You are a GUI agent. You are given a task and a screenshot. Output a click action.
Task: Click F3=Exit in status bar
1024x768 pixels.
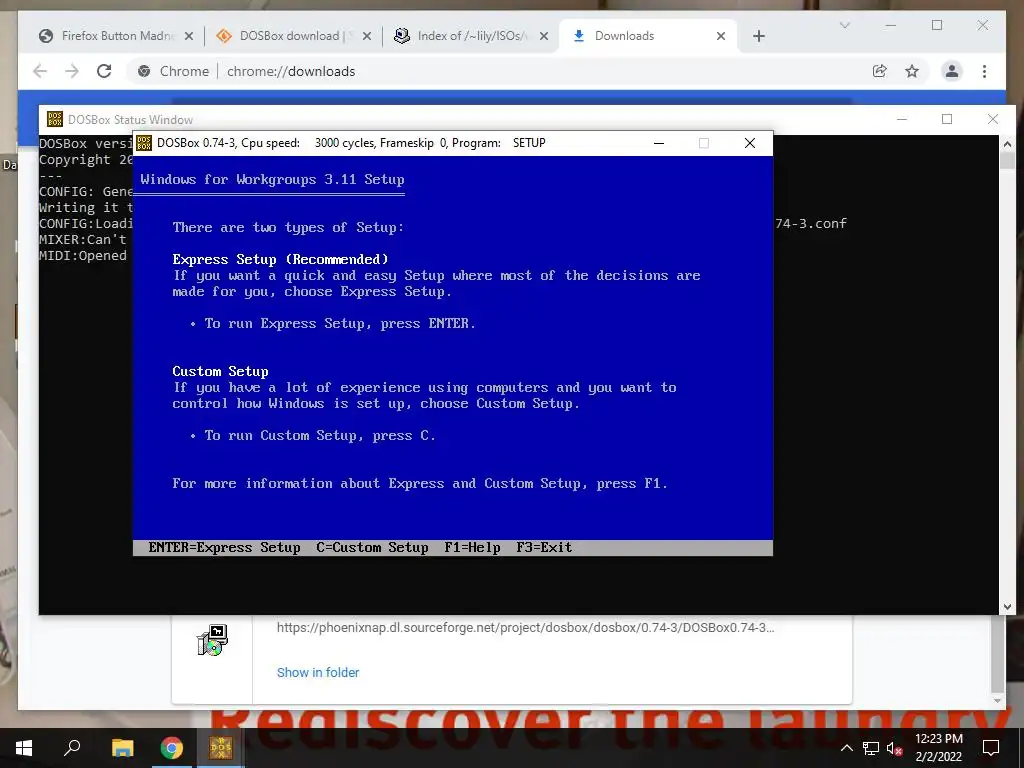pyautogui.click(x=544, y=548)
